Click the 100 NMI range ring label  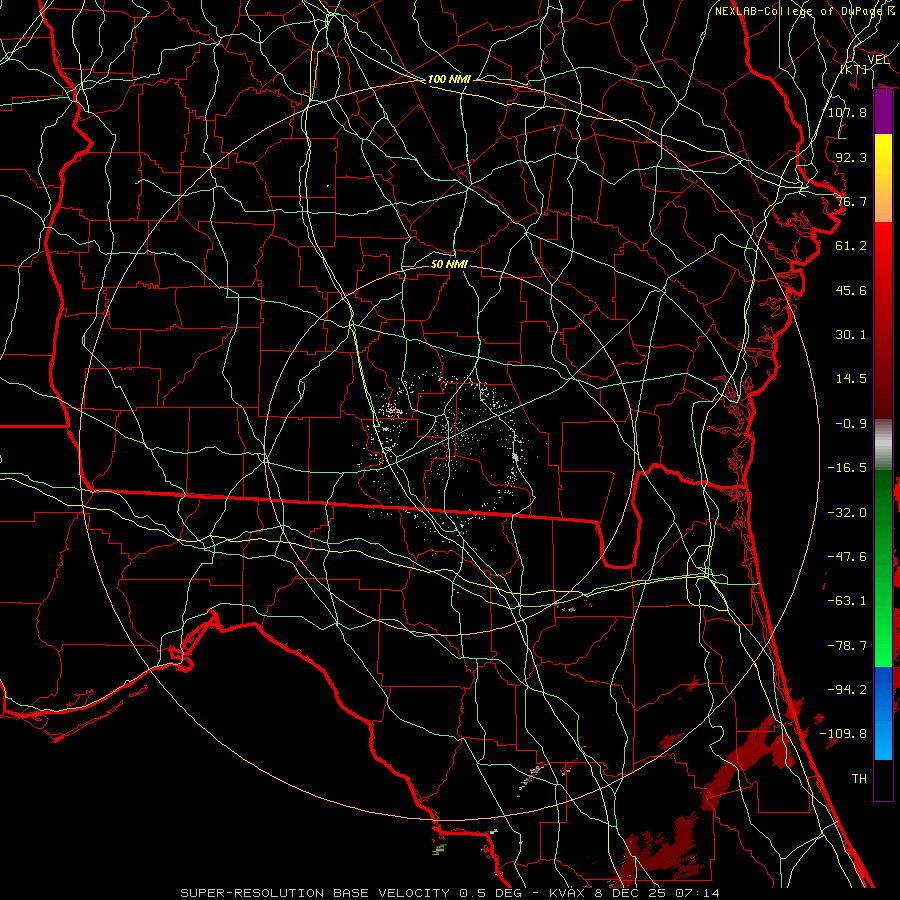449,79
